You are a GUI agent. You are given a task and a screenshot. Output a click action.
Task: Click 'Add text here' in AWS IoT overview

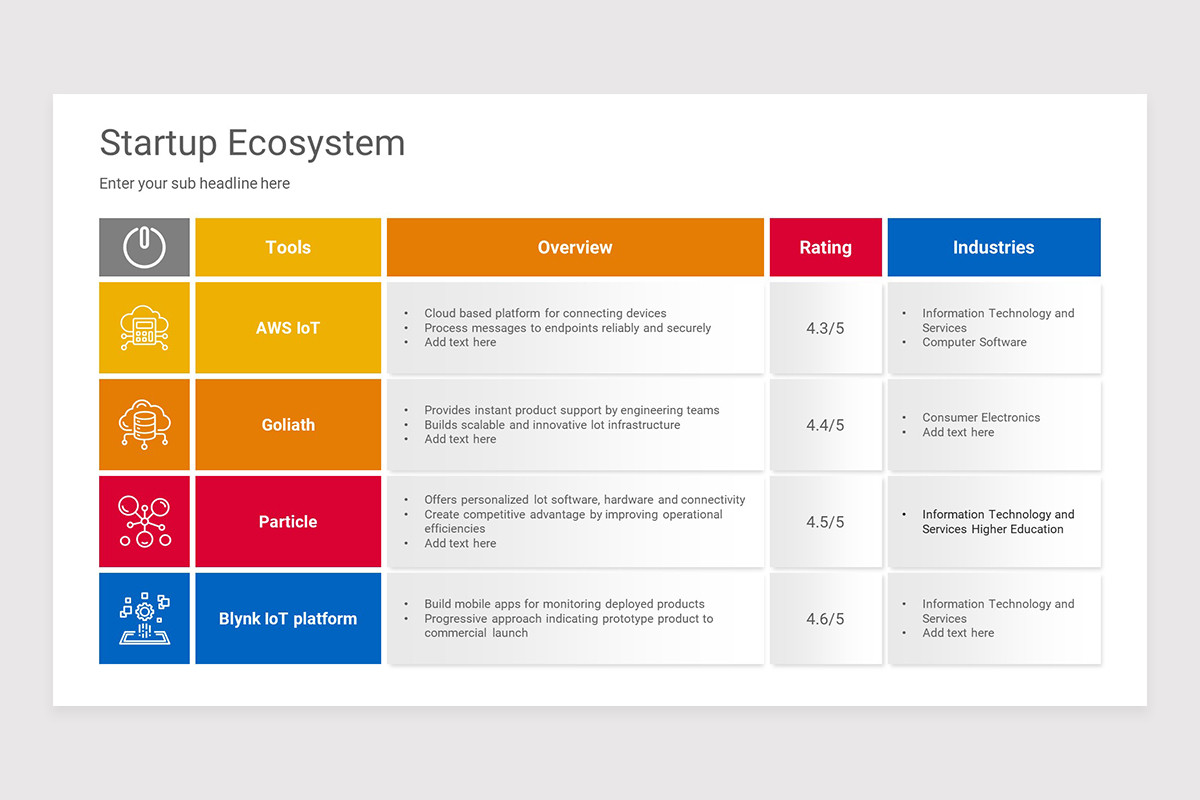[x=460, y=342]
